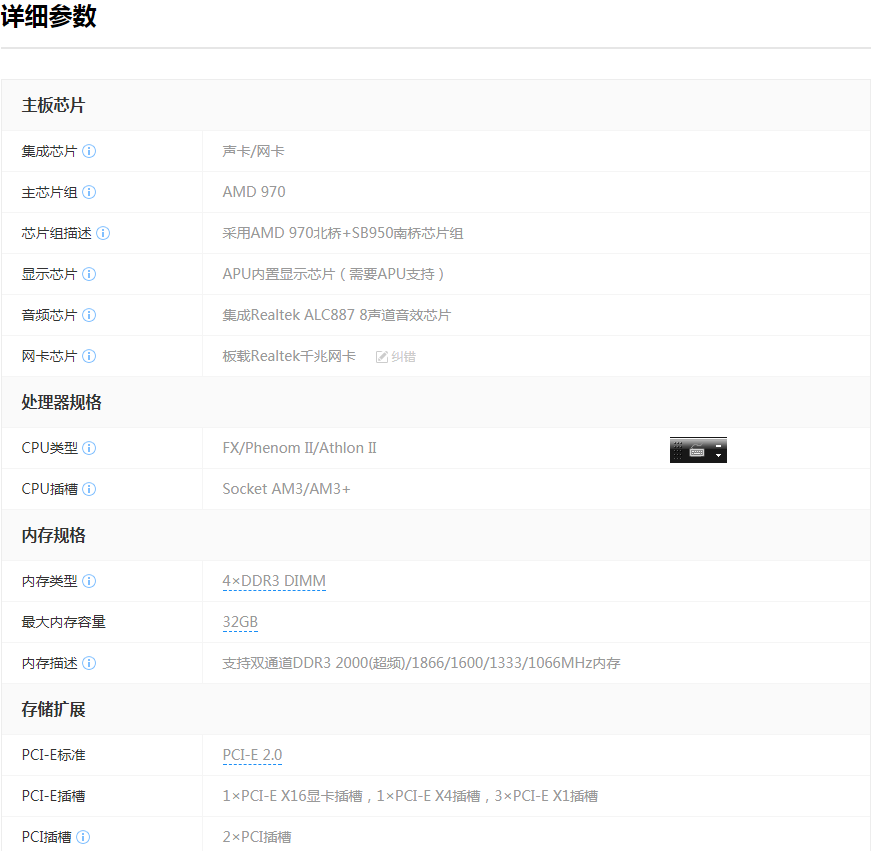Click the keyboard icon on the language bar
871x851 pixels.
[697, 450]
